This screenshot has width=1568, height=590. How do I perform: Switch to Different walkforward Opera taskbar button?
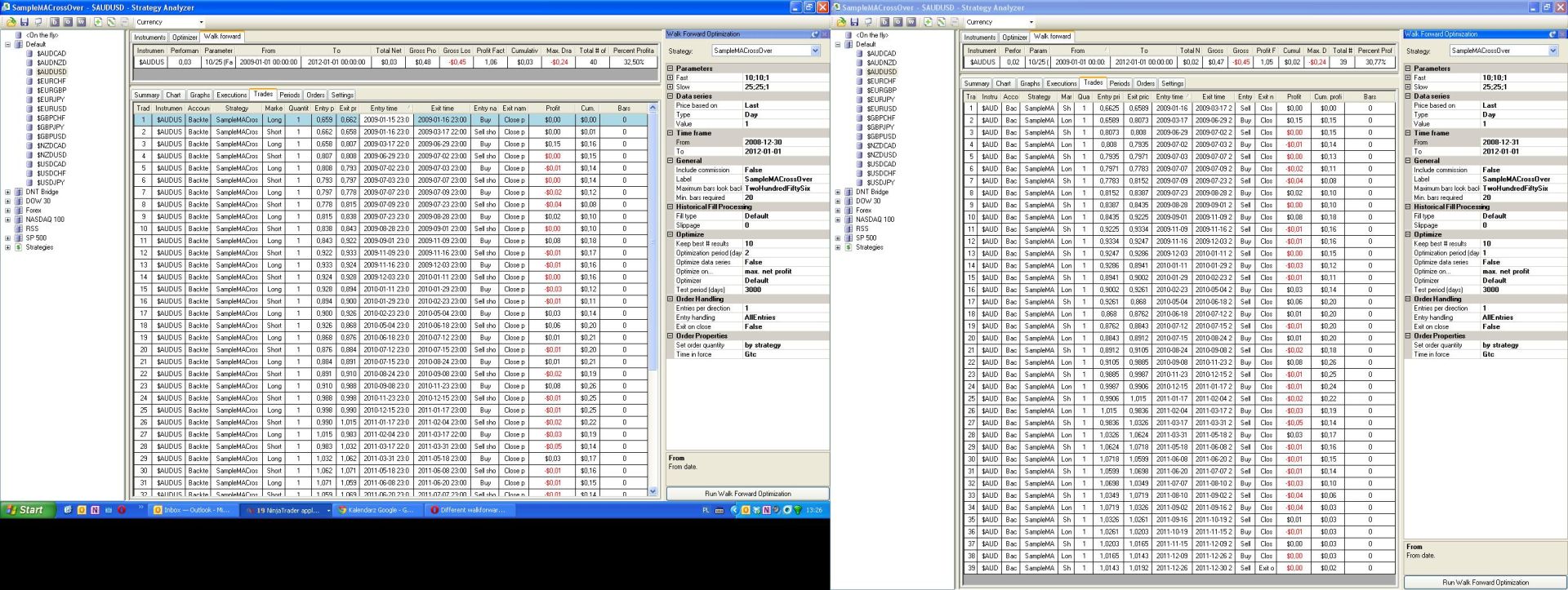point(470,510)
